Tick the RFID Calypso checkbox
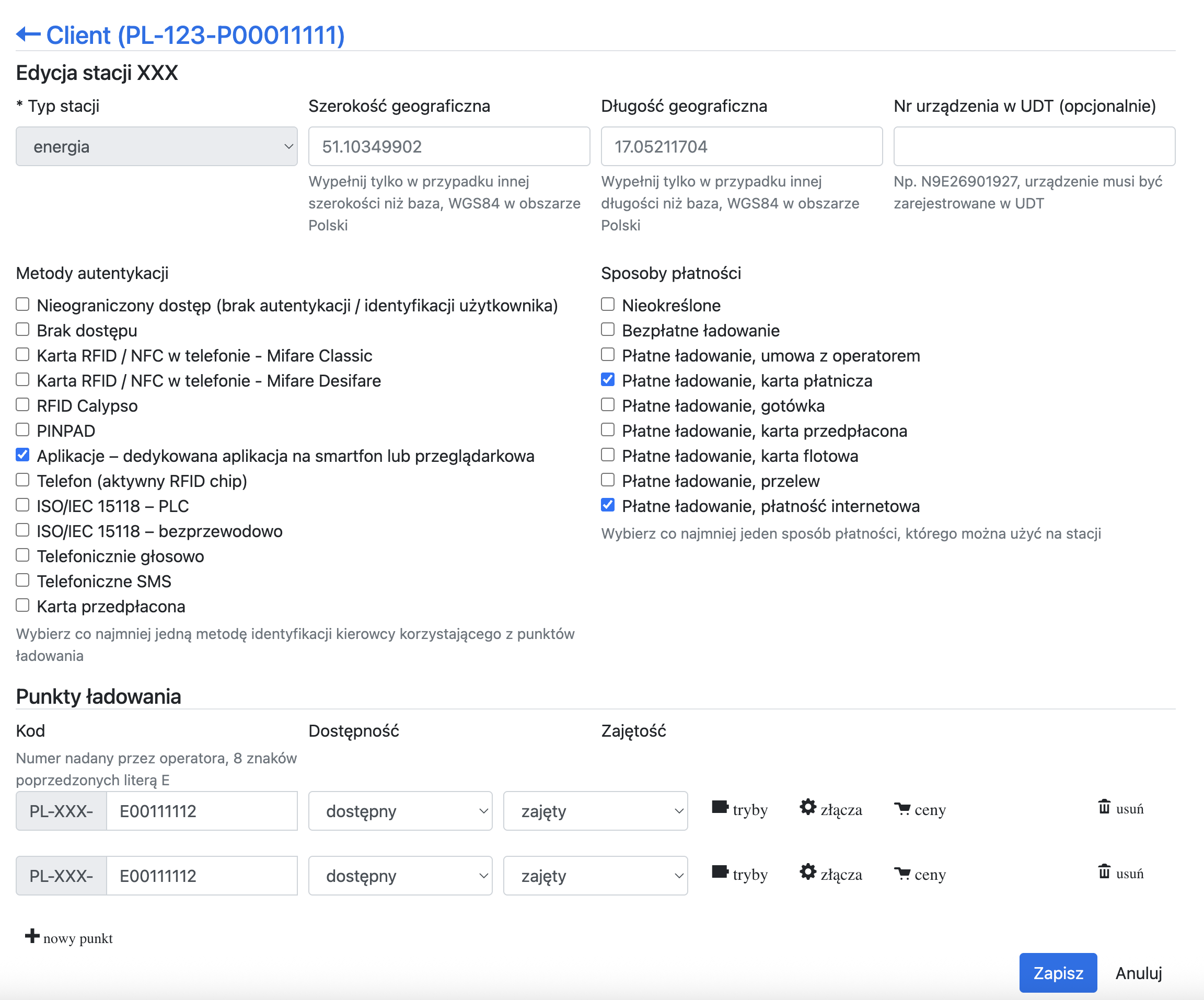The height and width of the screenshot is (1000, 1204). (22, 404)
